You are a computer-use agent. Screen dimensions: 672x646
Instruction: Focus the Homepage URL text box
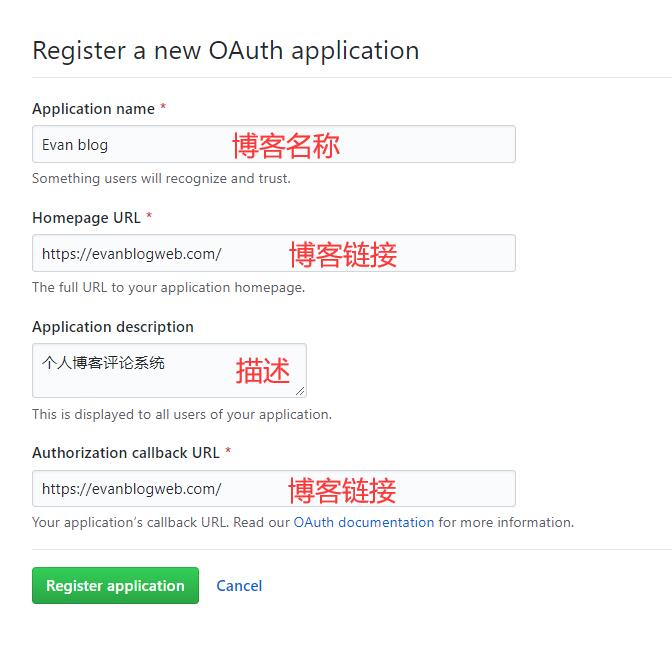[x=273, y=253]
